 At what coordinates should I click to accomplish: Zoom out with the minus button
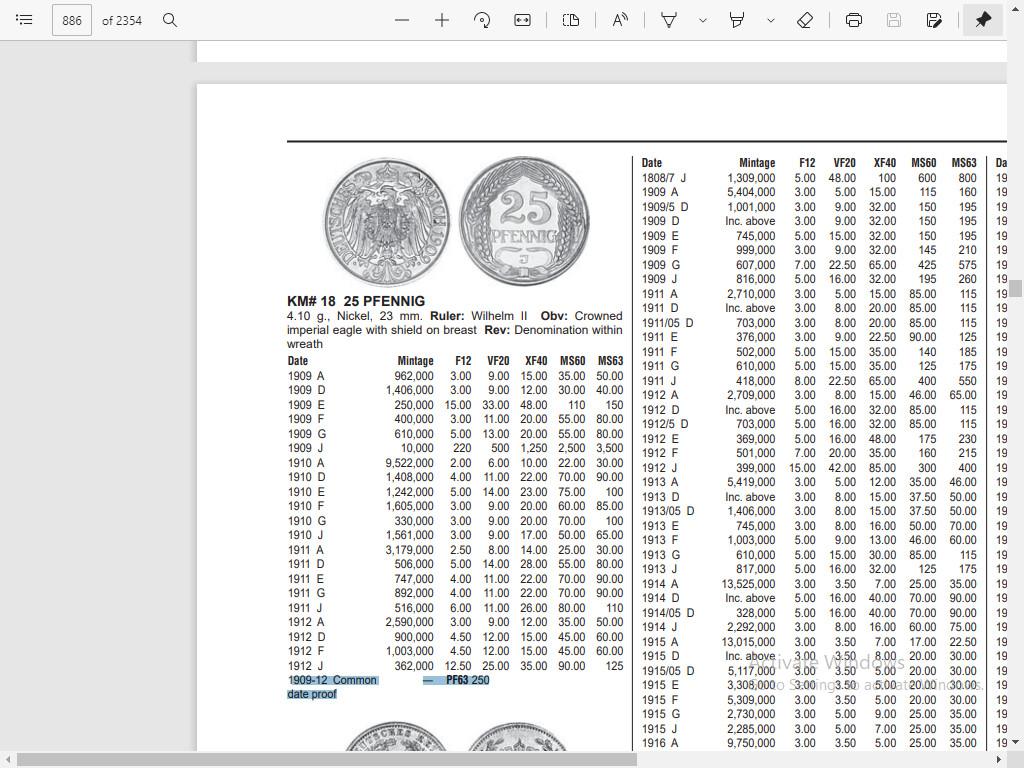(402, 20)
